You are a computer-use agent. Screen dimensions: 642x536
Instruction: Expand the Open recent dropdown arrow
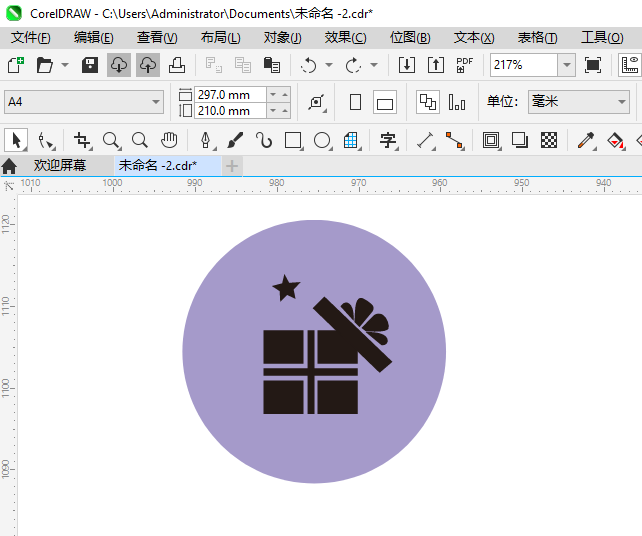pos(65,65)
